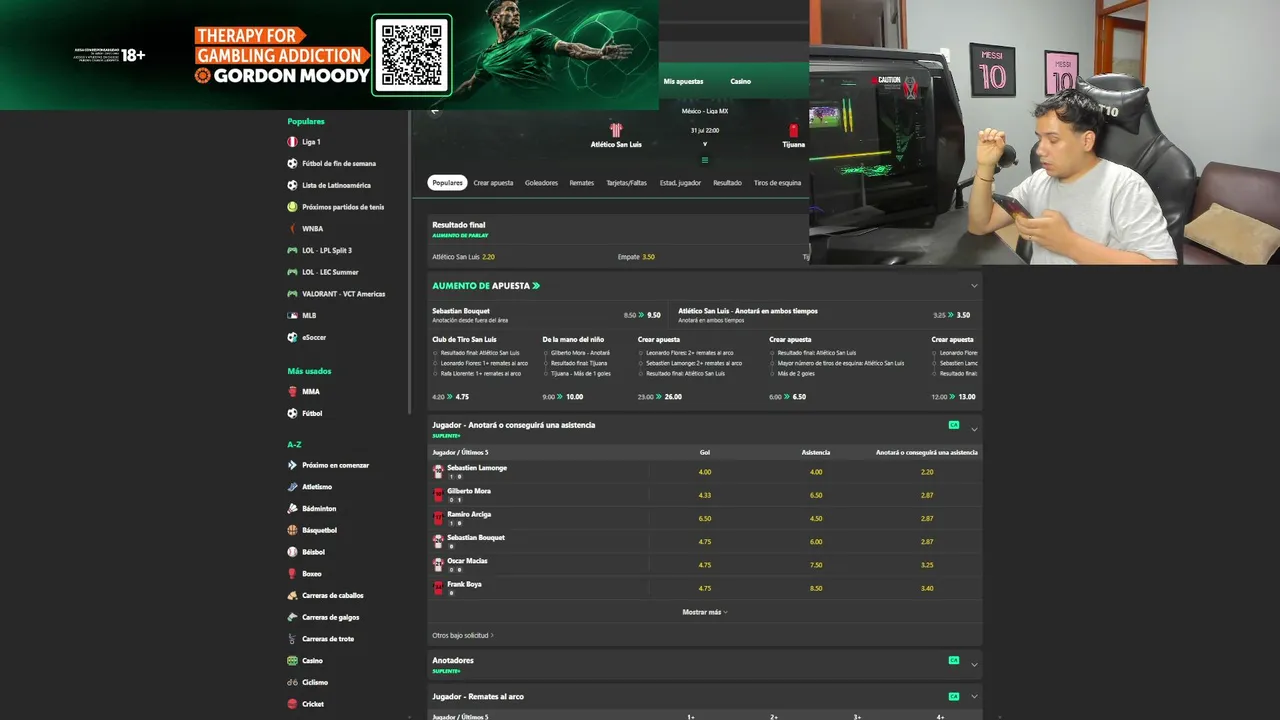Choose Ramiro Arciga Gol odds 6.50

click(x=705, y=518)
